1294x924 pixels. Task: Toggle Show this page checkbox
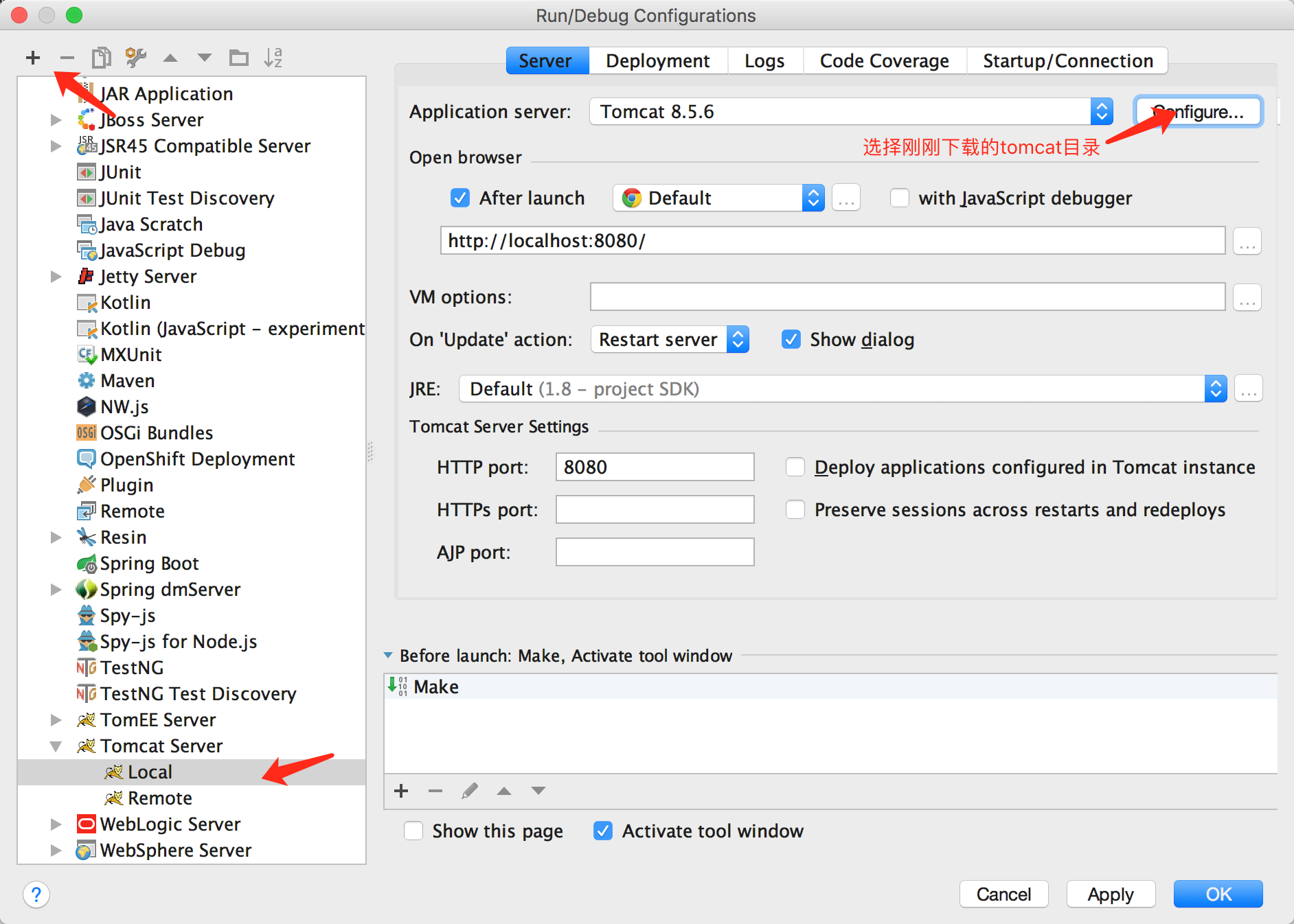(413, 831)
